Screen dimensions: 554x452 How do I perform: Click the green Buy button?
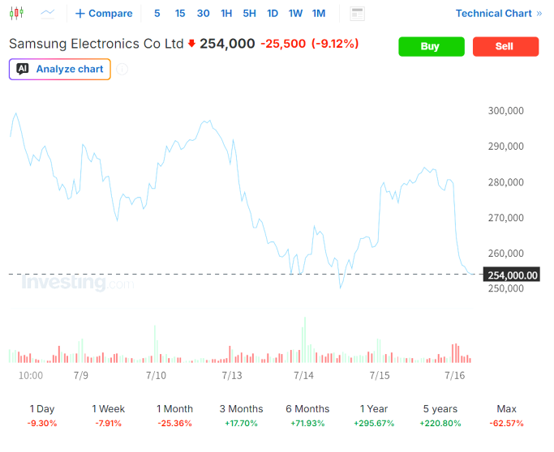[431, 46]
